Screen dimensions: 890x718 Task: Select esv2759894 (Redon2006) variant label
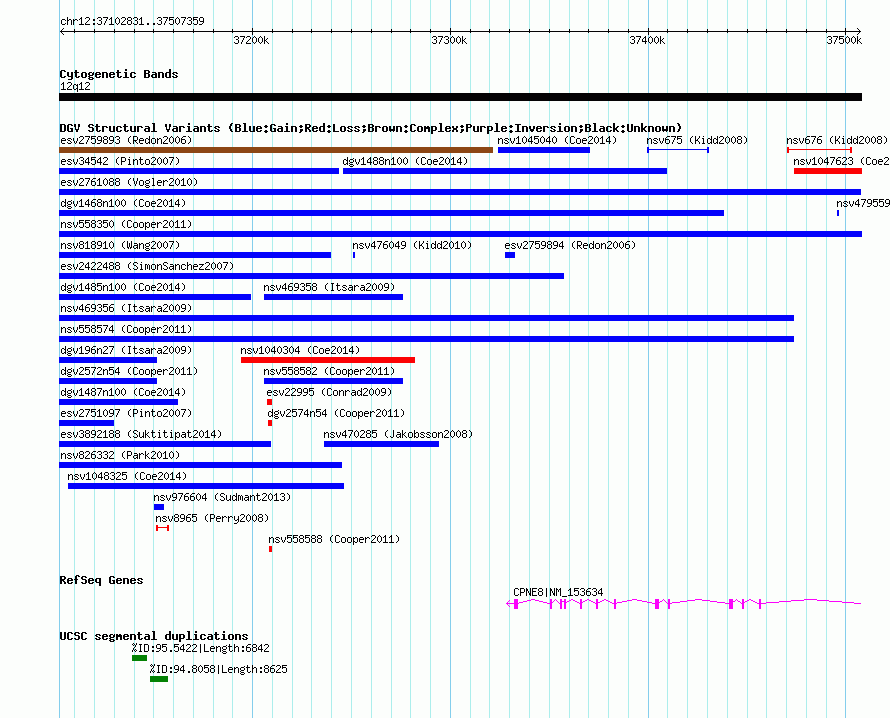570,245
